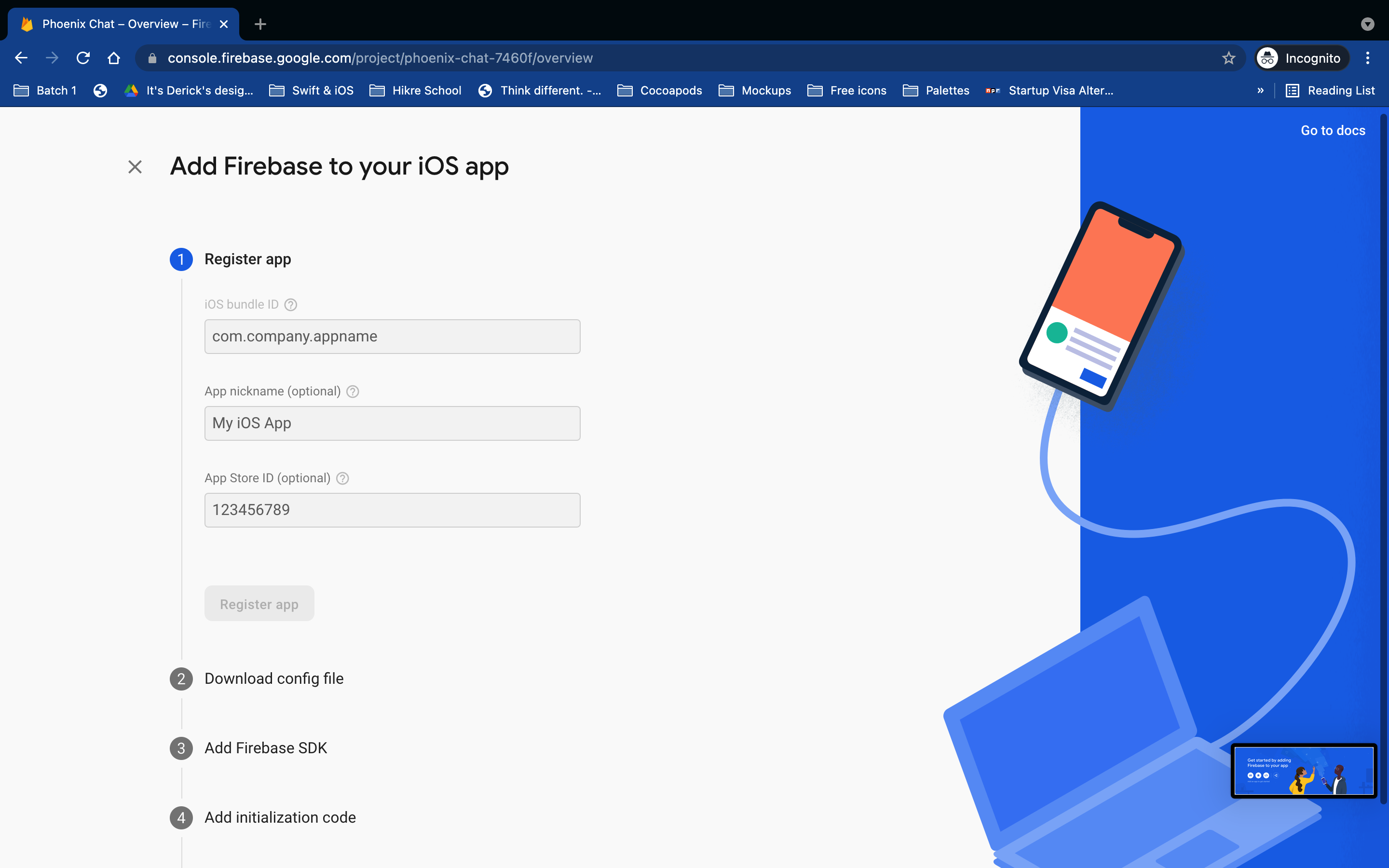Navigate back with the back arrow

click(21, 58)
